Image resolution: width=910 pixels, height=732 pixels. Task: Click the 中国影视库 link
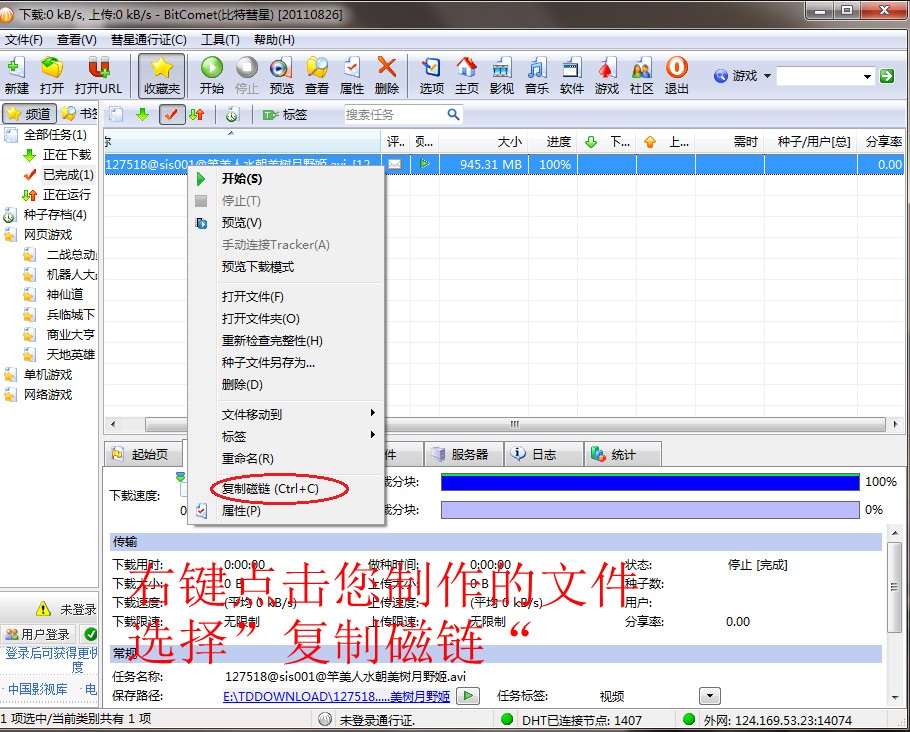(38, 689)
